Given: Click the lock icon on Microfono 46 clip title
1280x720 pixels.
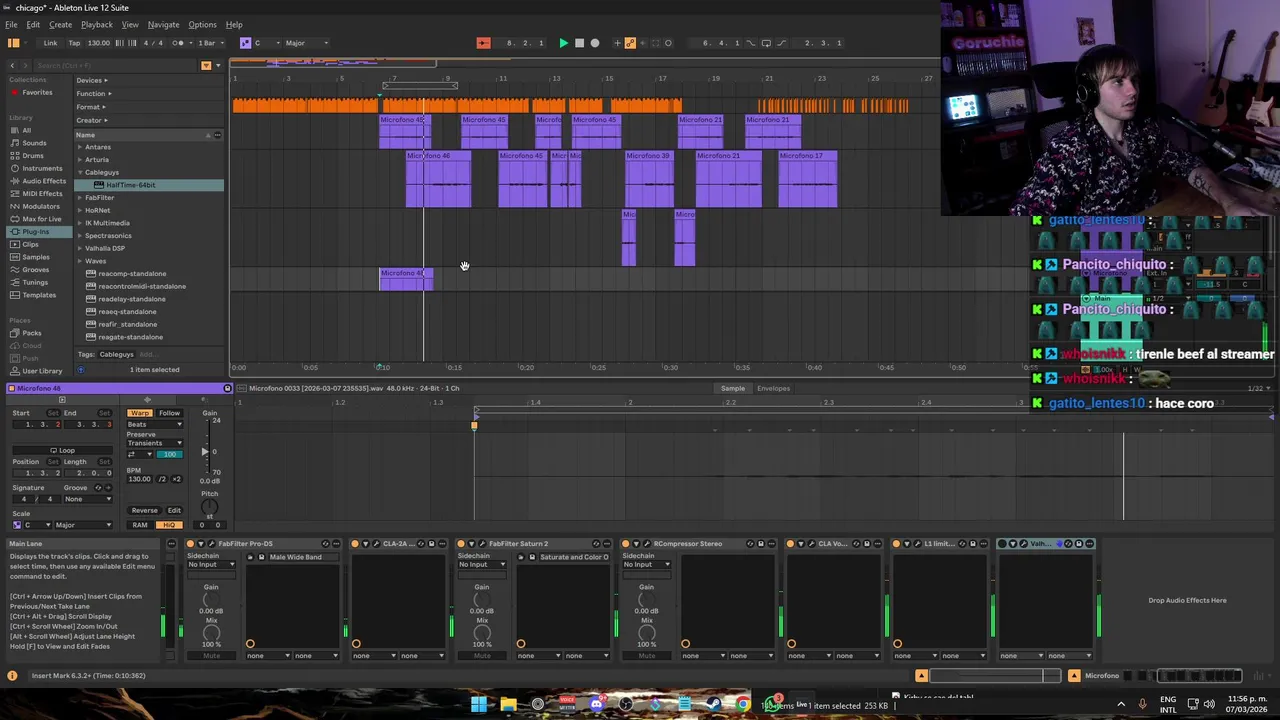Looking at the screenshot, I should click(227, 388).
